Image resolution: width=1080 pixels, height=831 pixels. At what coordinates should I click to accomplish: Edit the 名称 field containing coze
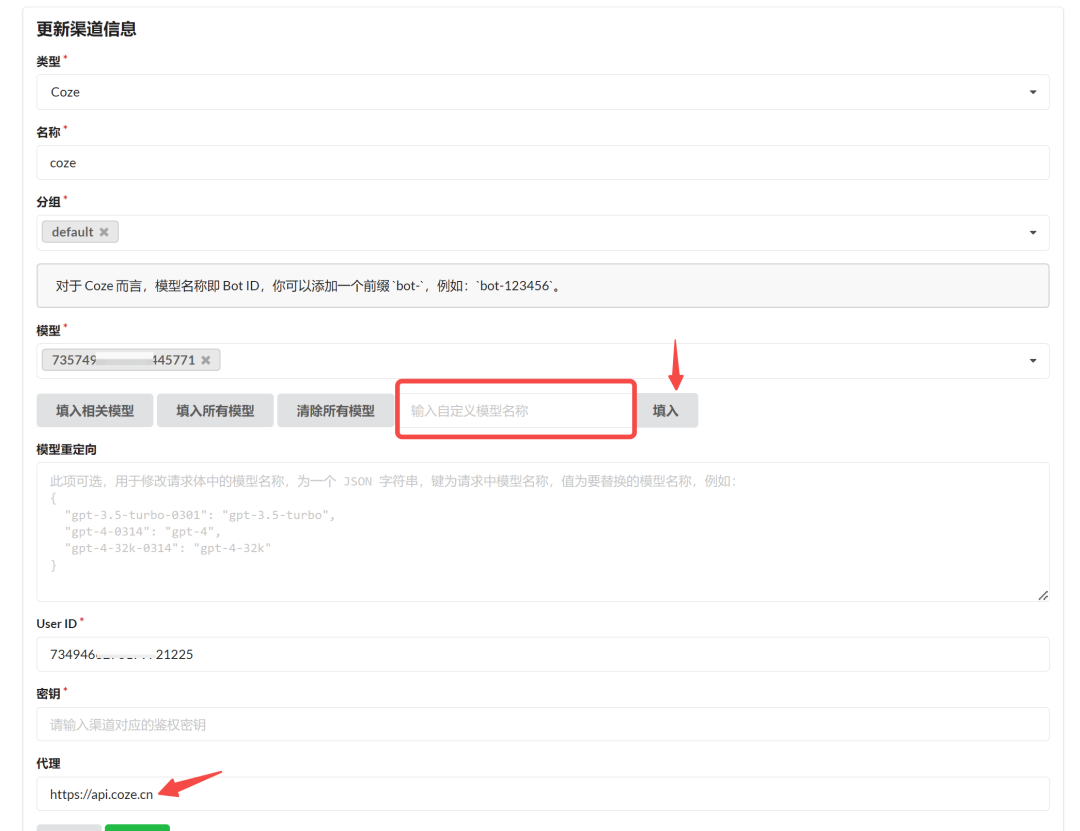(x=543, y=163)
